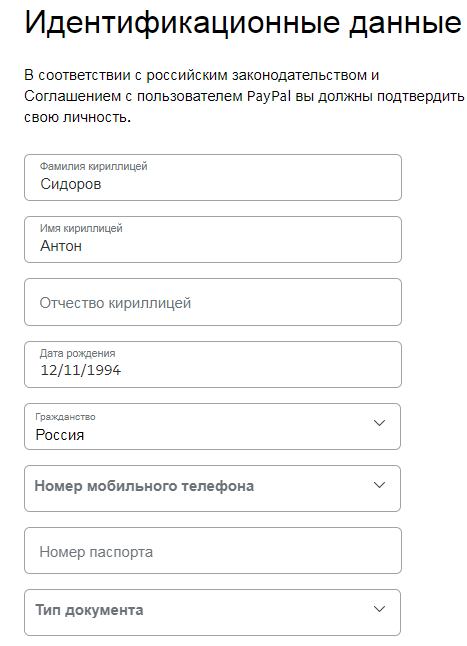
Task: Click the Дата рождения label
Action: [x=77, y=353]
